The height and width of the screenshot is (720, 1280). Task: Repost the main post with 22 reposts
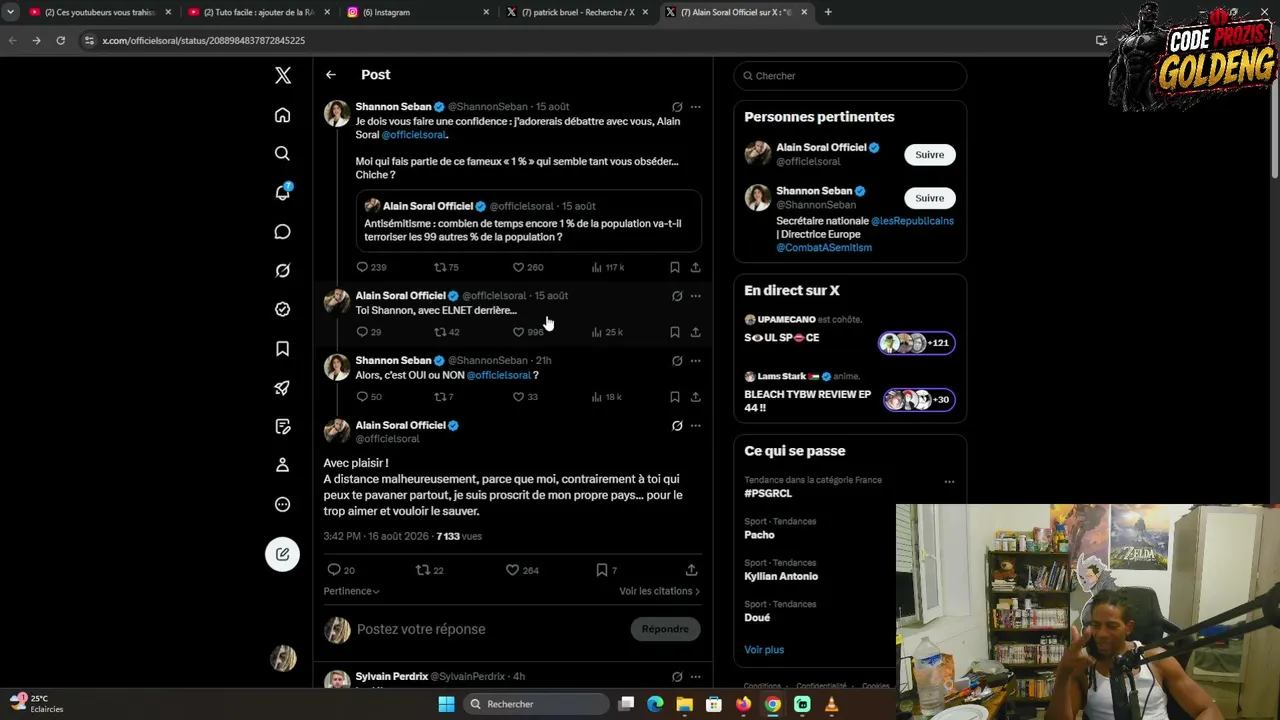pyautogui.click(x=430, y=570)
